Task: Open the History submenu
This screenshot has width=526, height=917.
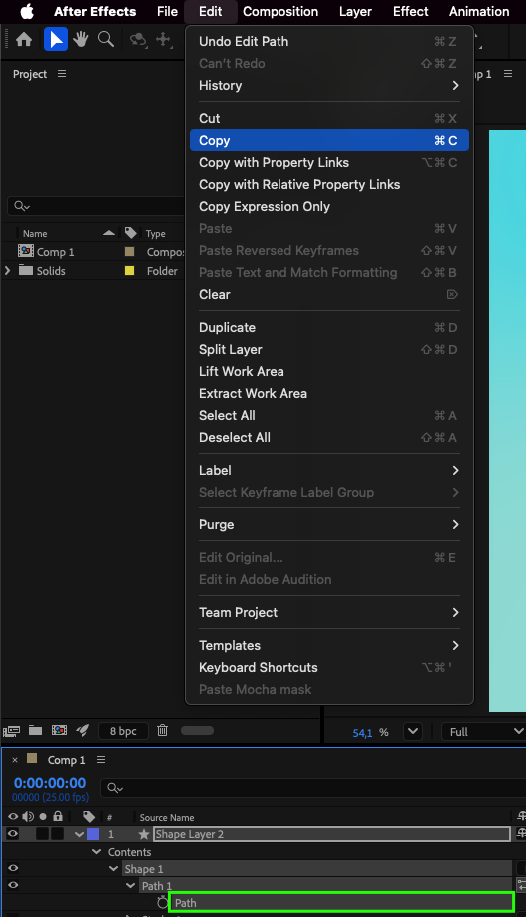Action: click(329, 85)
